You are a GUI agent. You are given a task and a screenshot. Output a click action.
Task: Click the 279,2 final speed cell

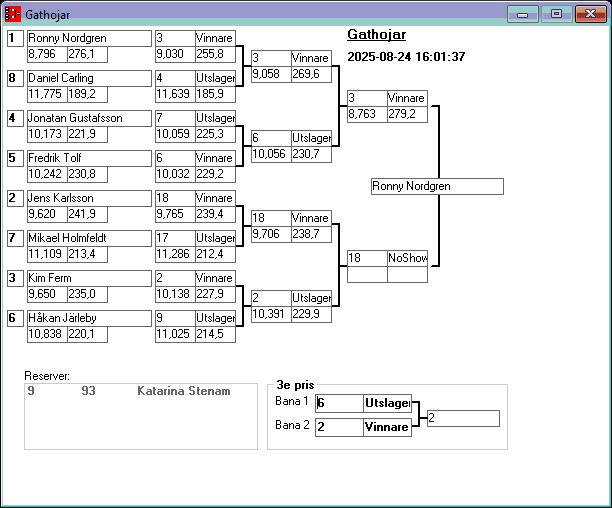(x=407, y=114)
